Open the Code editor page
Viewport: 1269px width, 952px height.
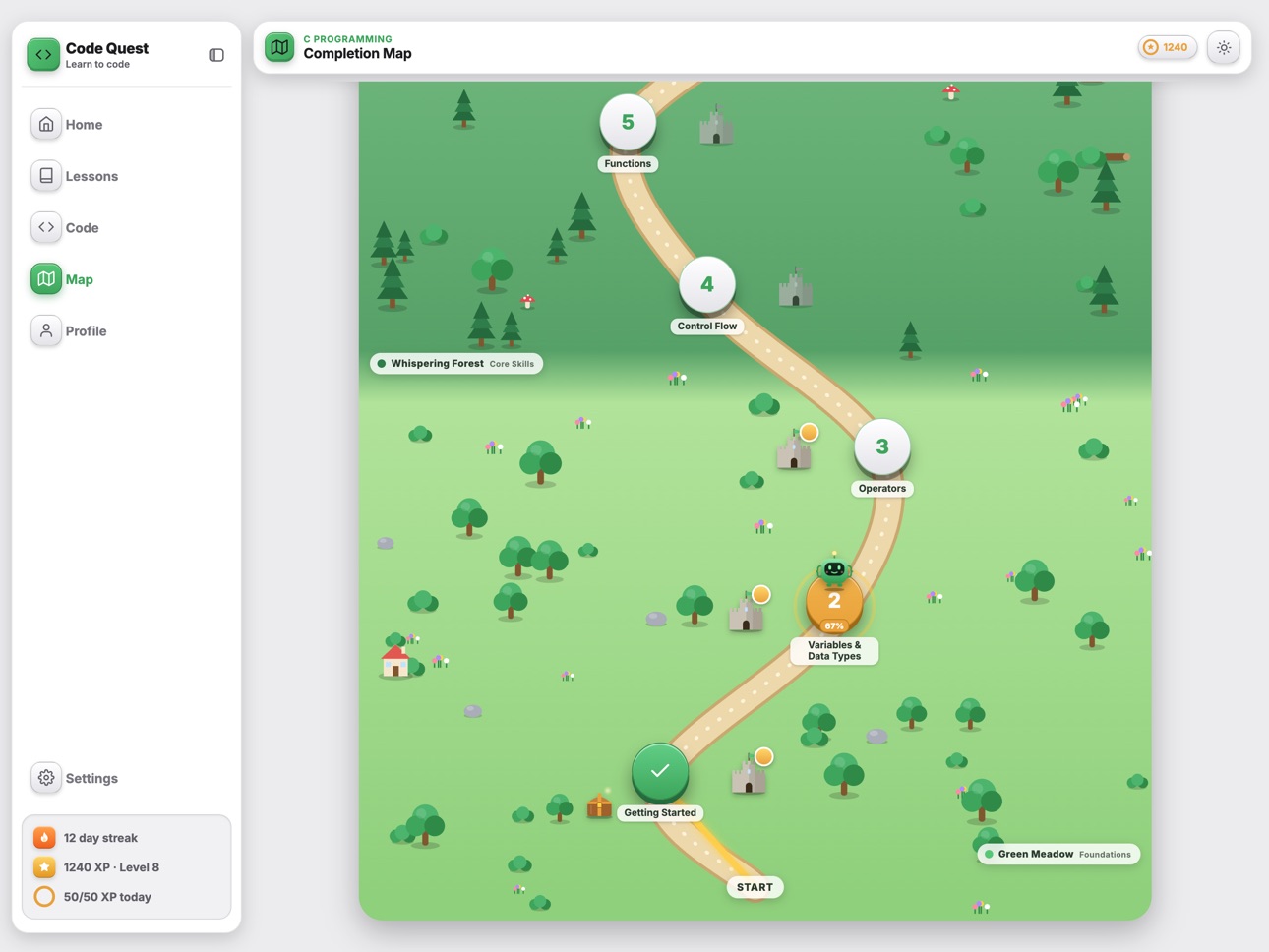coord(127,228)
